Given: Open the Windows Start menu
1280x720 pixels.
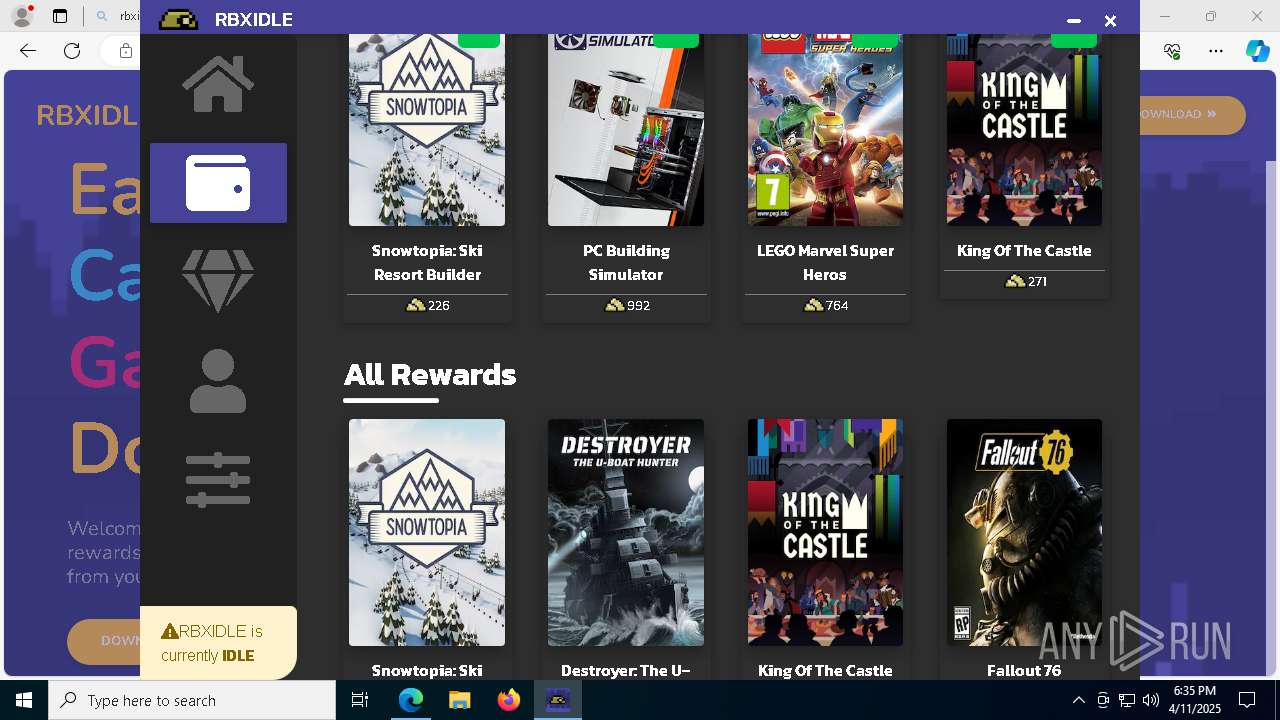Looking at the screenshot, I should click(24, 700).
